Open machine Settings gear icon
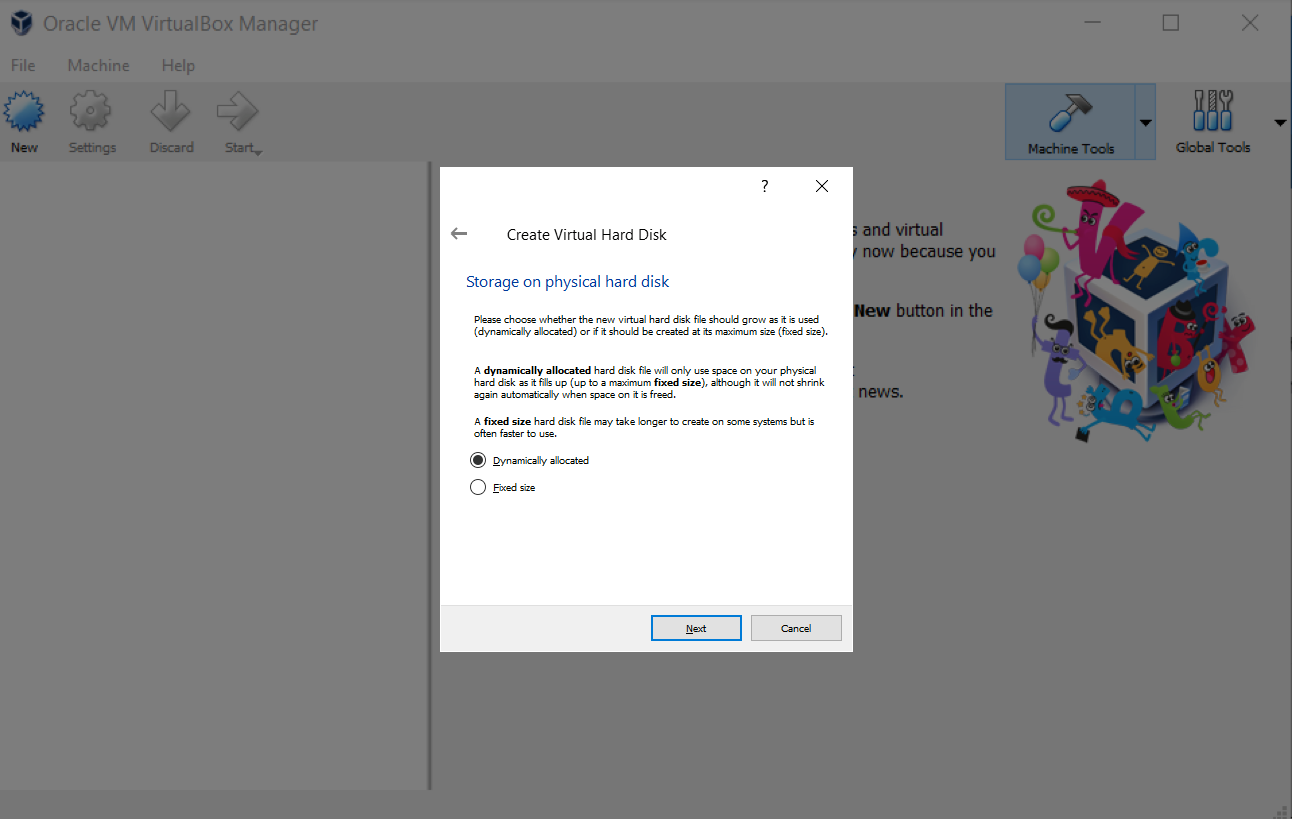This screenshot has height=819, width=1292. [x=91, y=112]
